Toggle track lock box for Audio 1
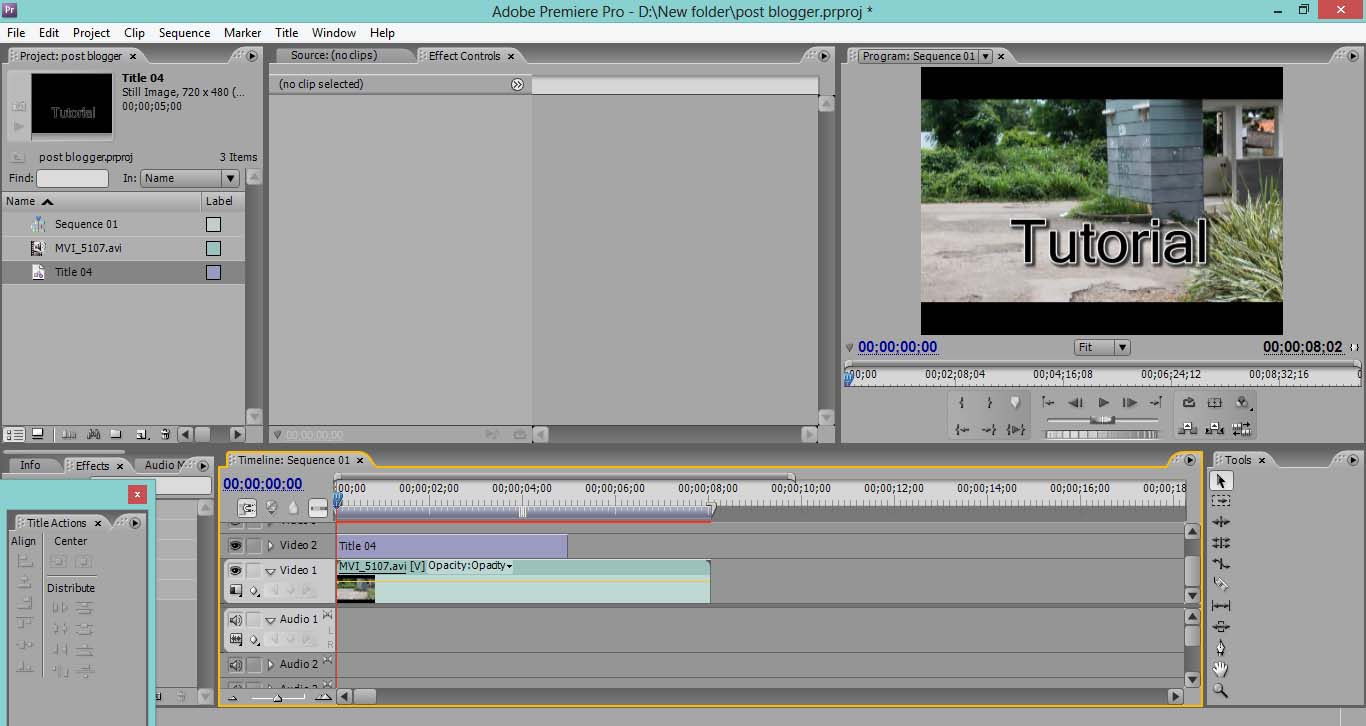 (254, 620)
